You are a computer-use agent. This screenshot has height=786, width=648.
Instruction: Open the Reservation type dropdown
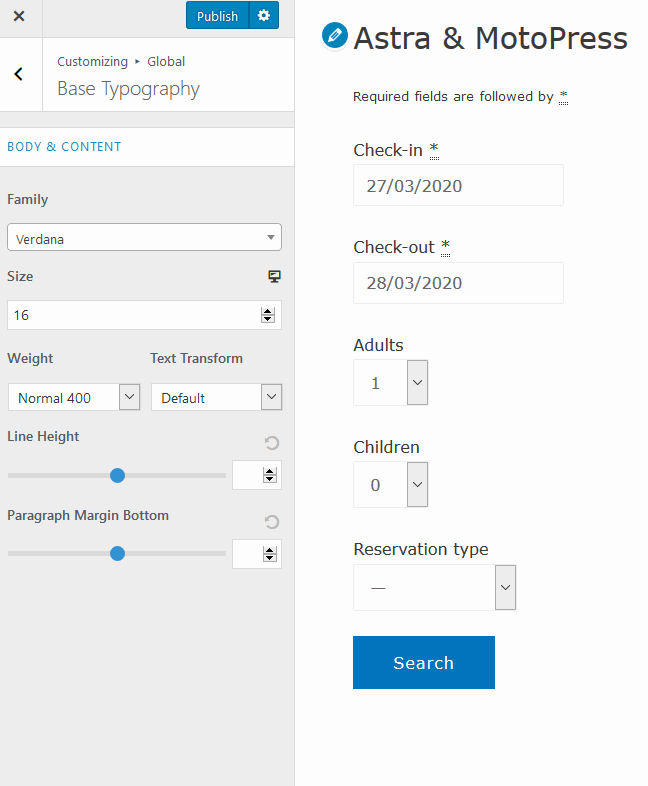point(435,587)
